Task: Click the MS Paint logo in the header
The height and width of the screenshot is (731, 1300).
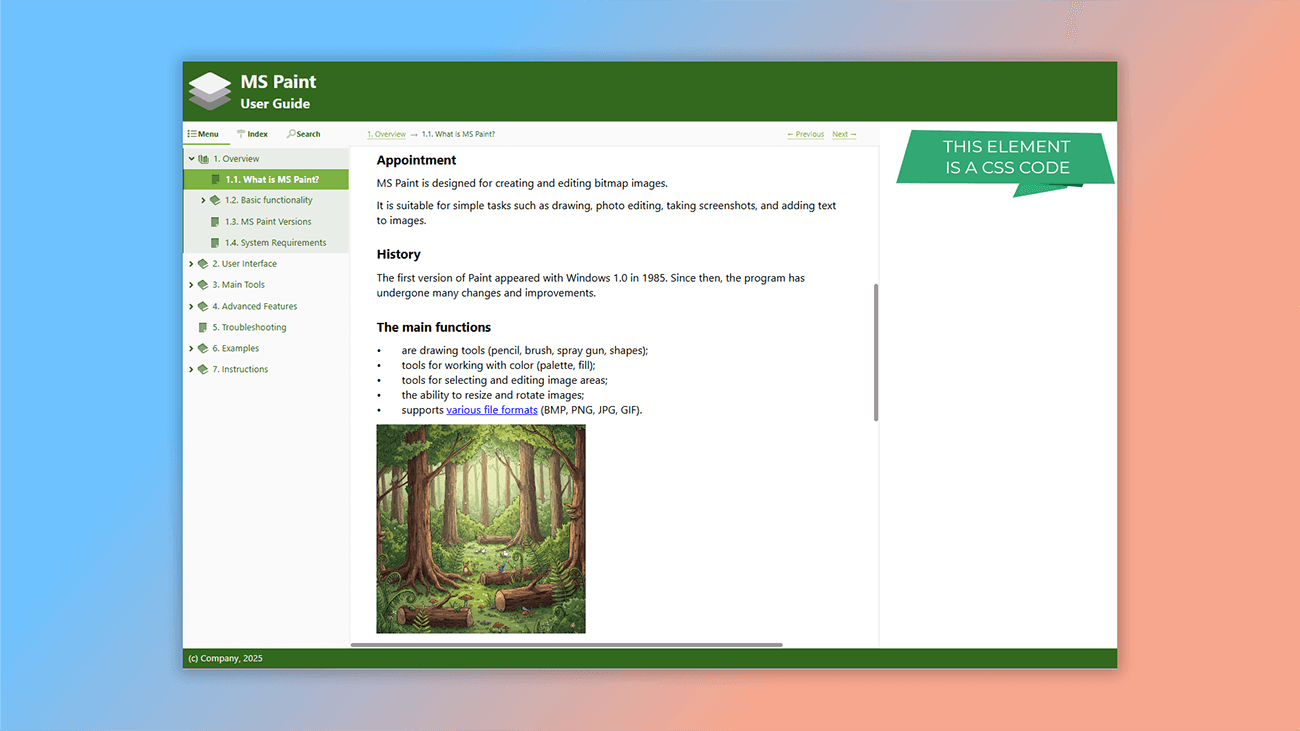Action: (209, 90)
